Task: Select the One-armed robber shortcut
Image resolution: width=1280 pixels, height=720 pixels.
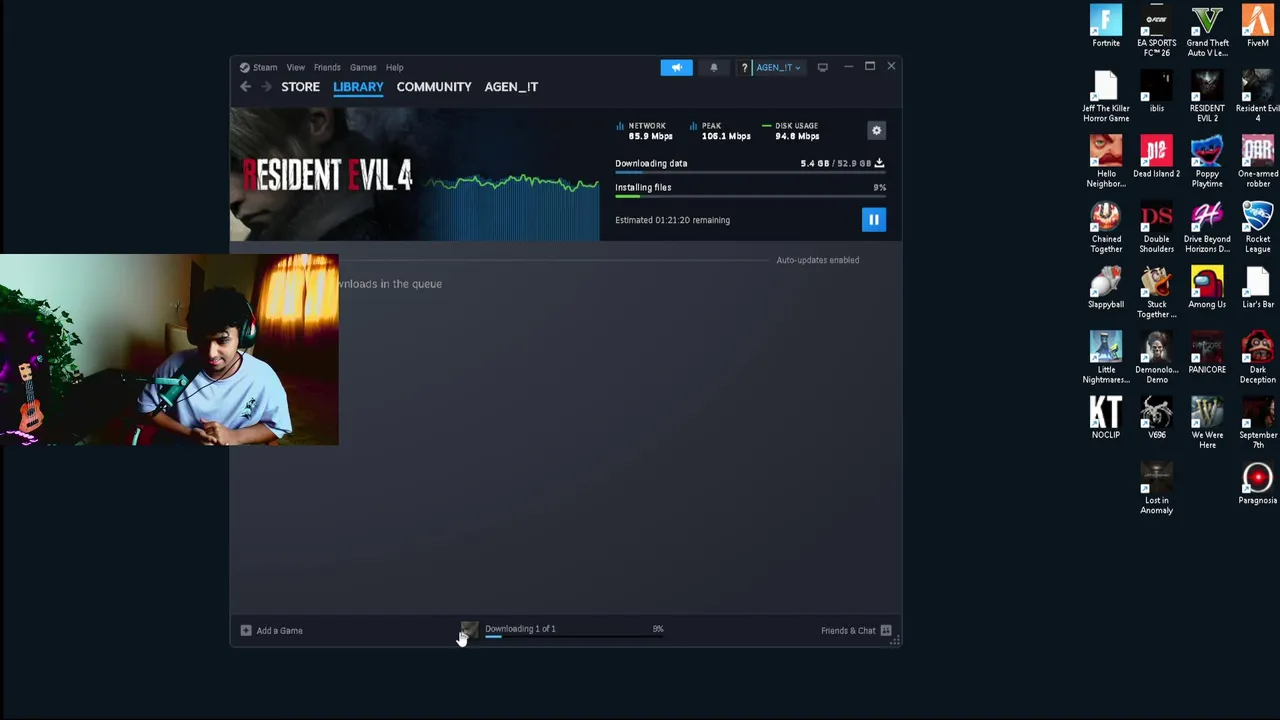Action: (1258, 162)
